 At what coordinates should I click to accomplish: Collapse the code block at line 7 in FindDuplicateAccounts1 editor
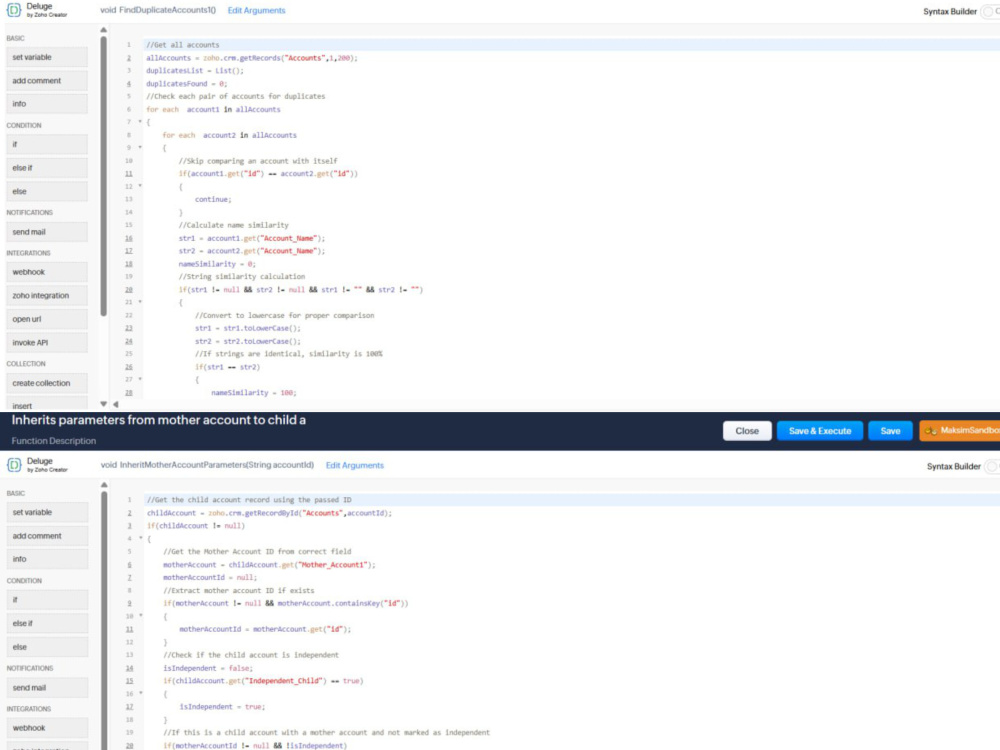(x=140, y=122)
